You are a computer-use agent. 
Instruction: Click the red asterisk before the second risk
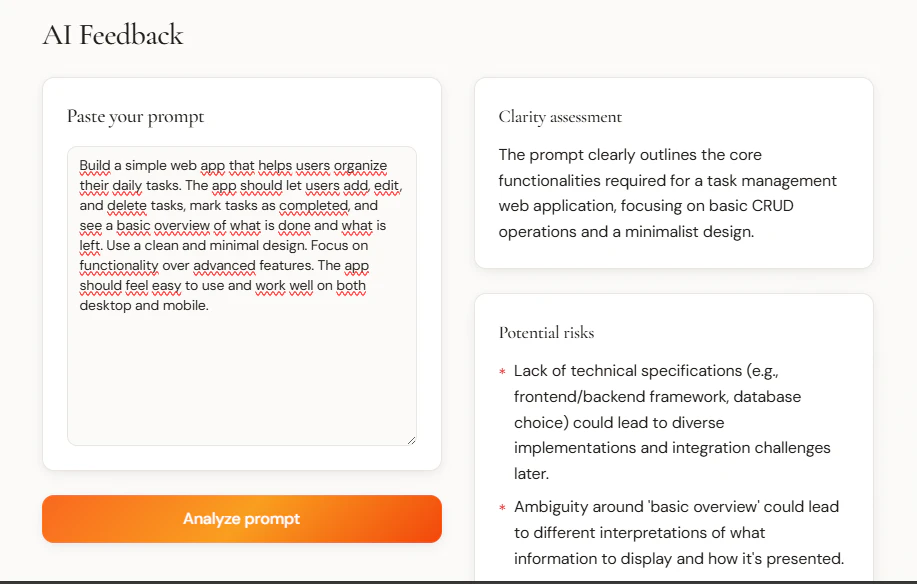502,507
